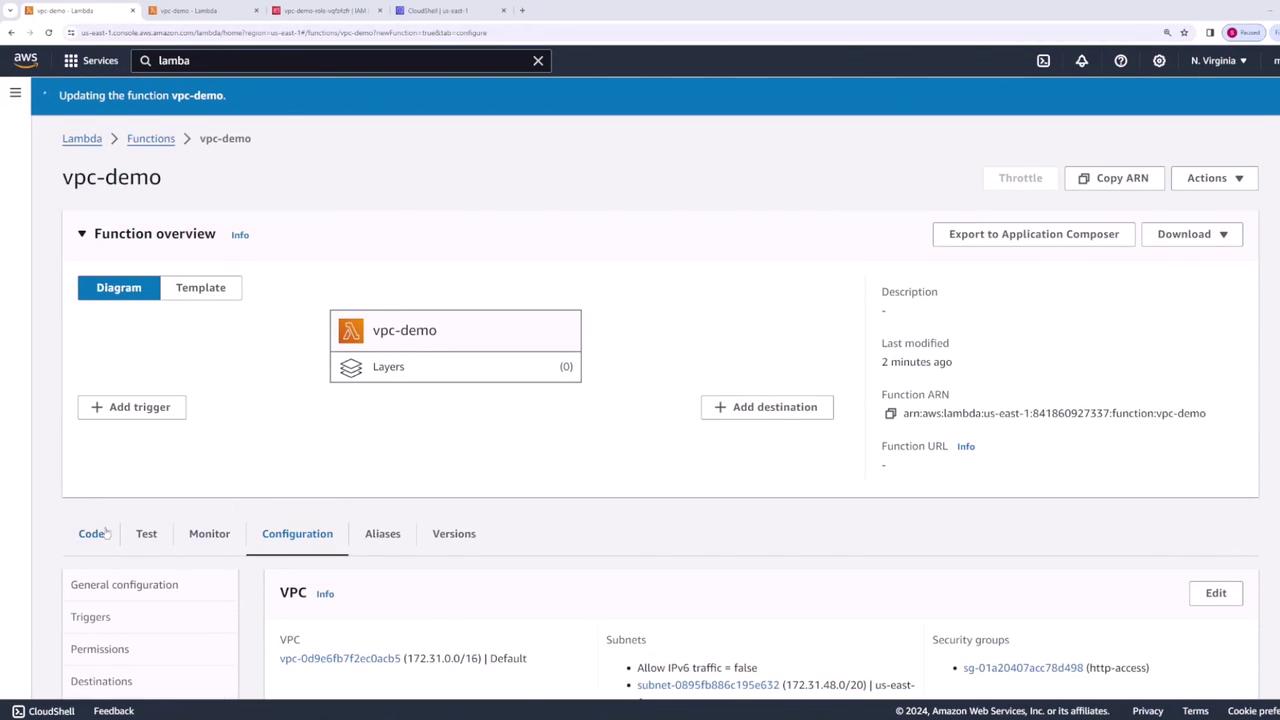Click the Add trigger button

[132, 407]
